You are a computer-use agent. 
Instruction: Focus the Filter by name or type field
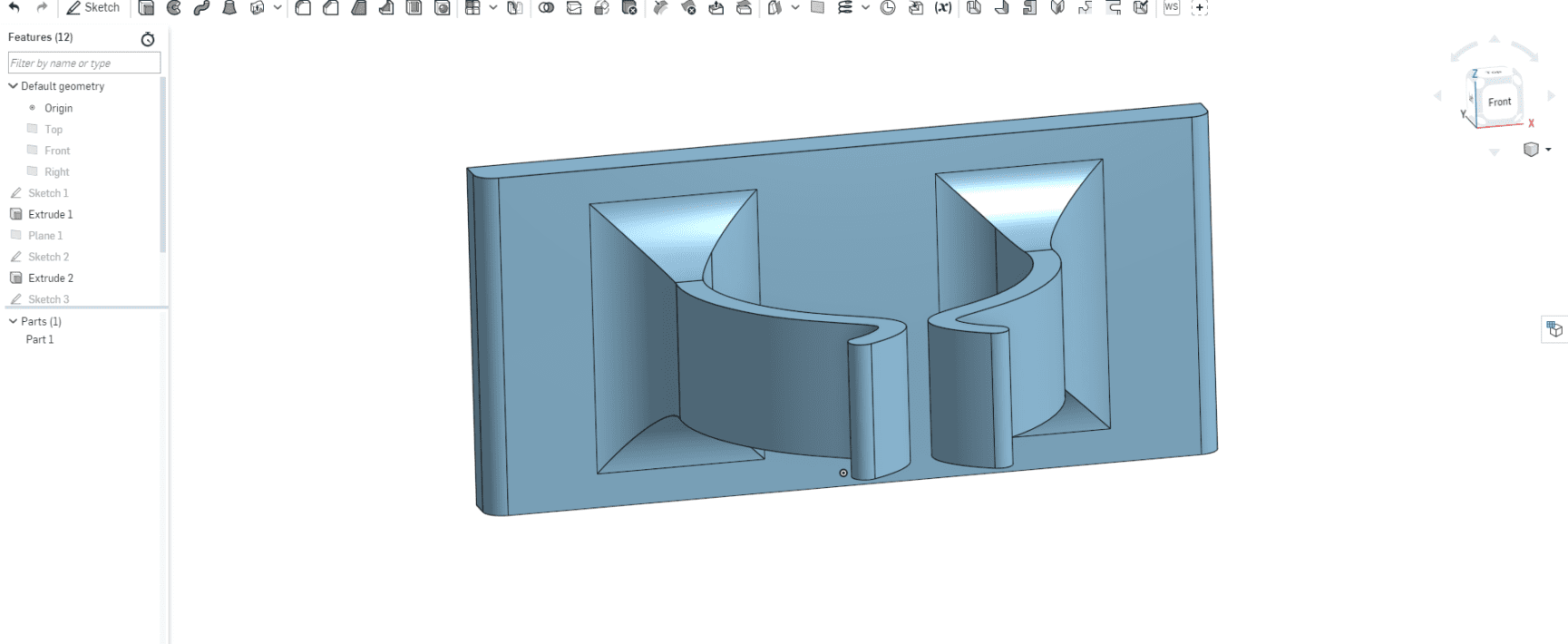[x=84, y=63]
